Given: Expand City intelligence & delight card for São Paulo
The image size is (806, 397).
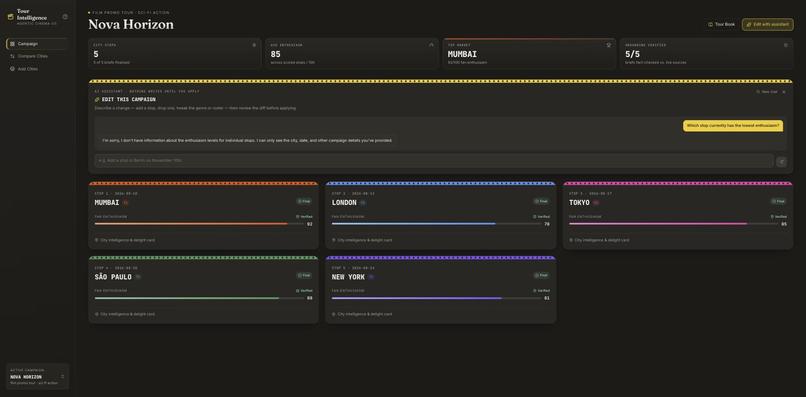Looking at the screenshot, I should pos(124,314).
